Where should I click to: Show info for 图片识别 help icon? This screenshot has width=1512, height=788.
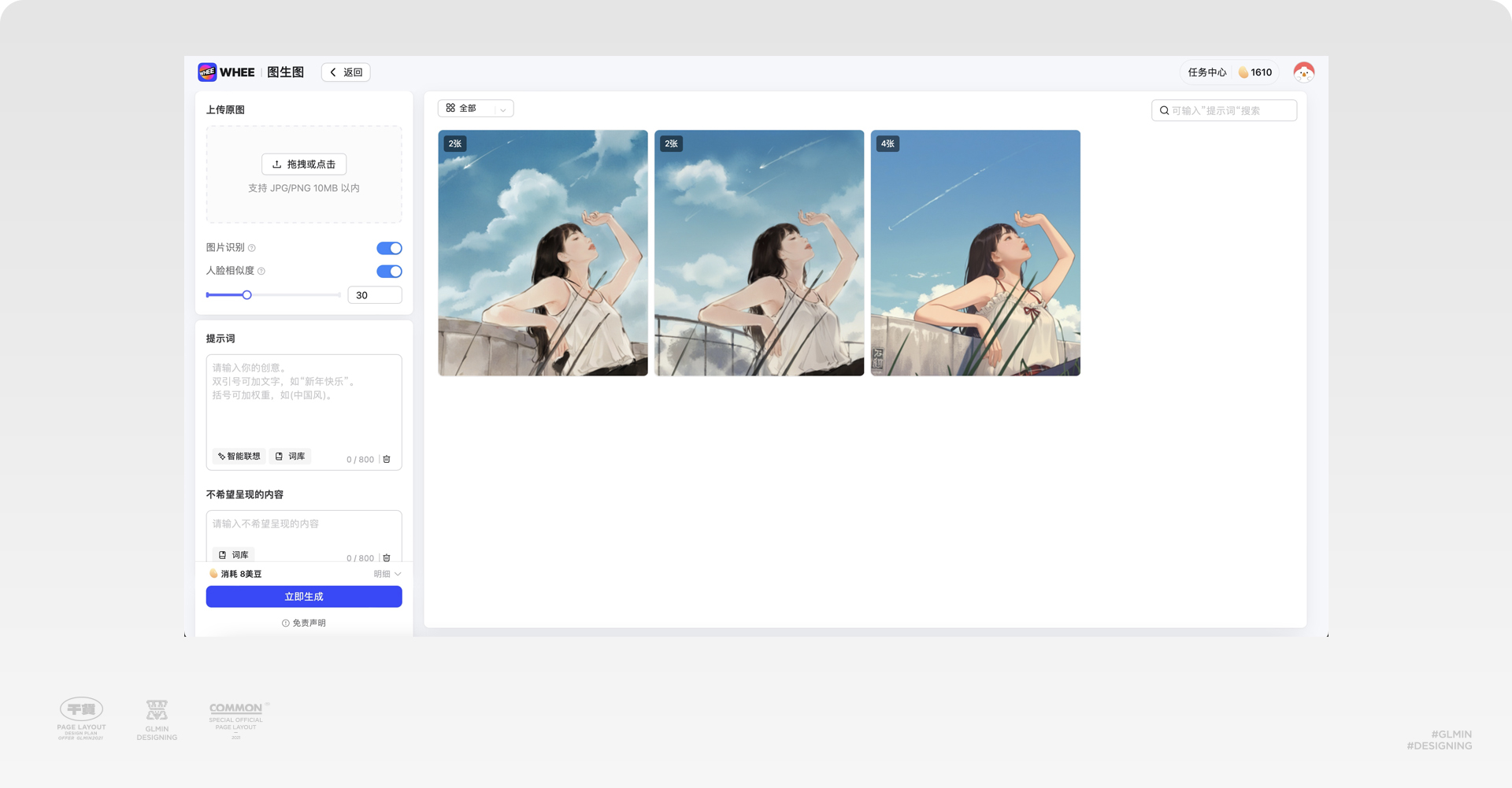(252, 248)
